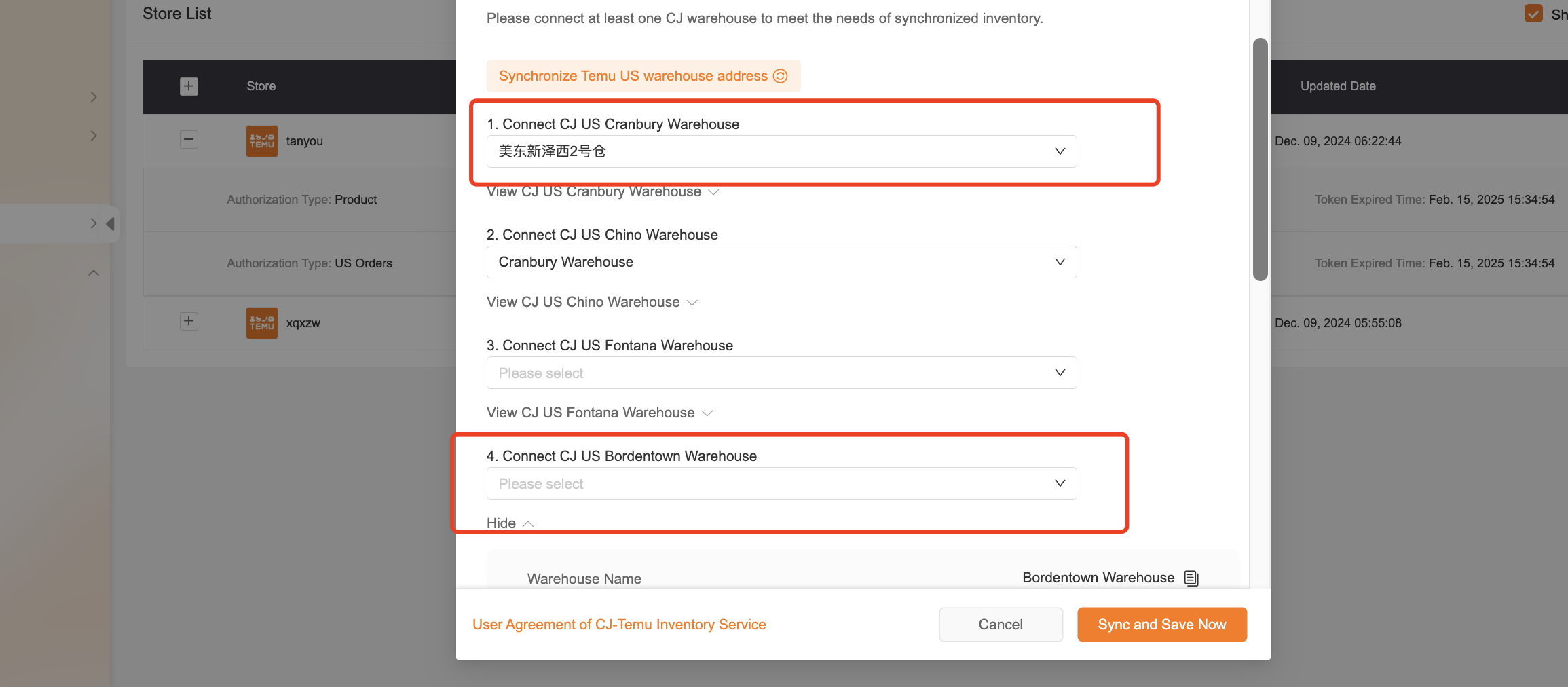Click the Cancel button
1568x687 pixels.
point(1001,624)
